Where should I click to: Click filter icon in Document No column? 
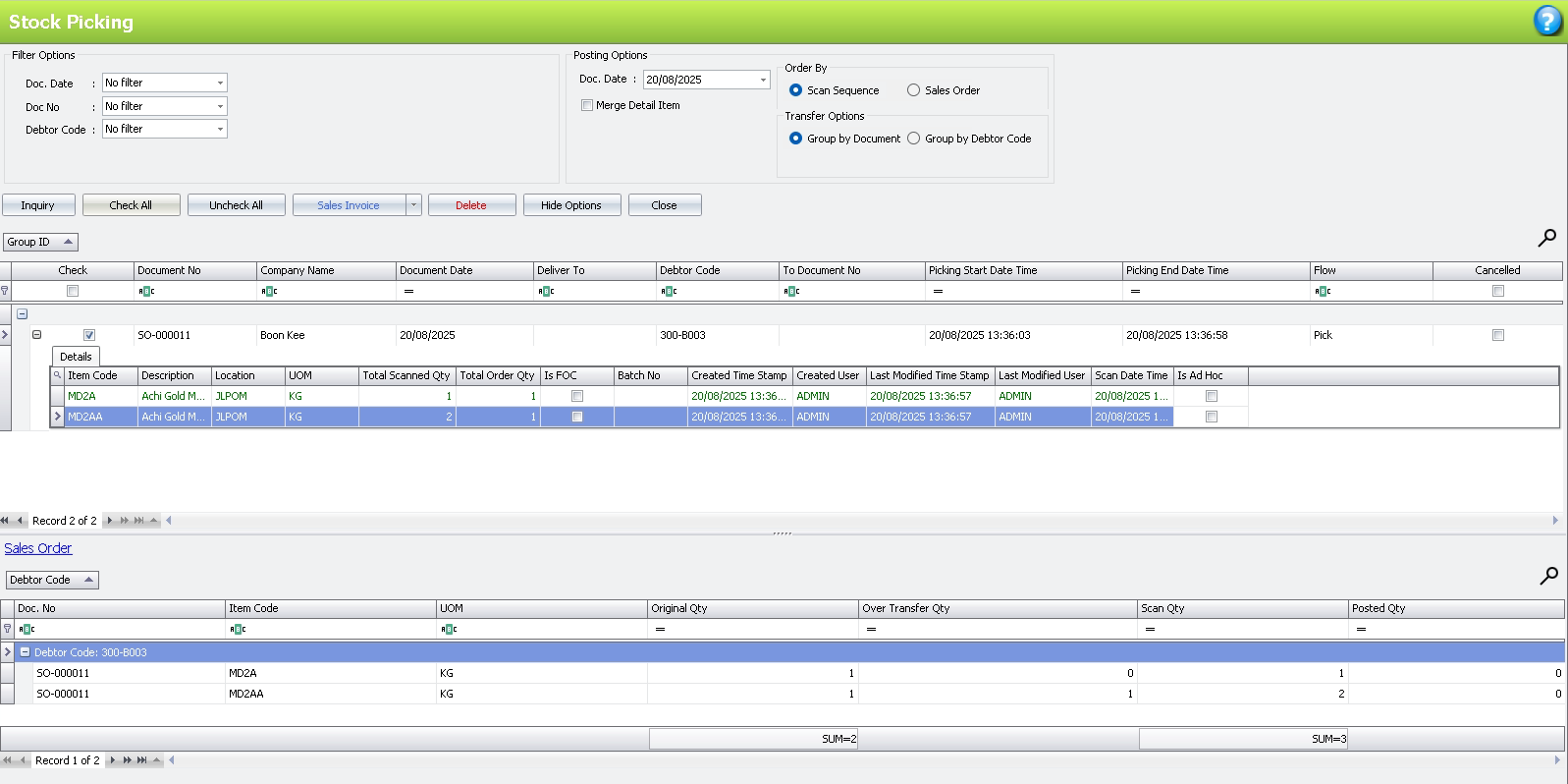point(146,291)
